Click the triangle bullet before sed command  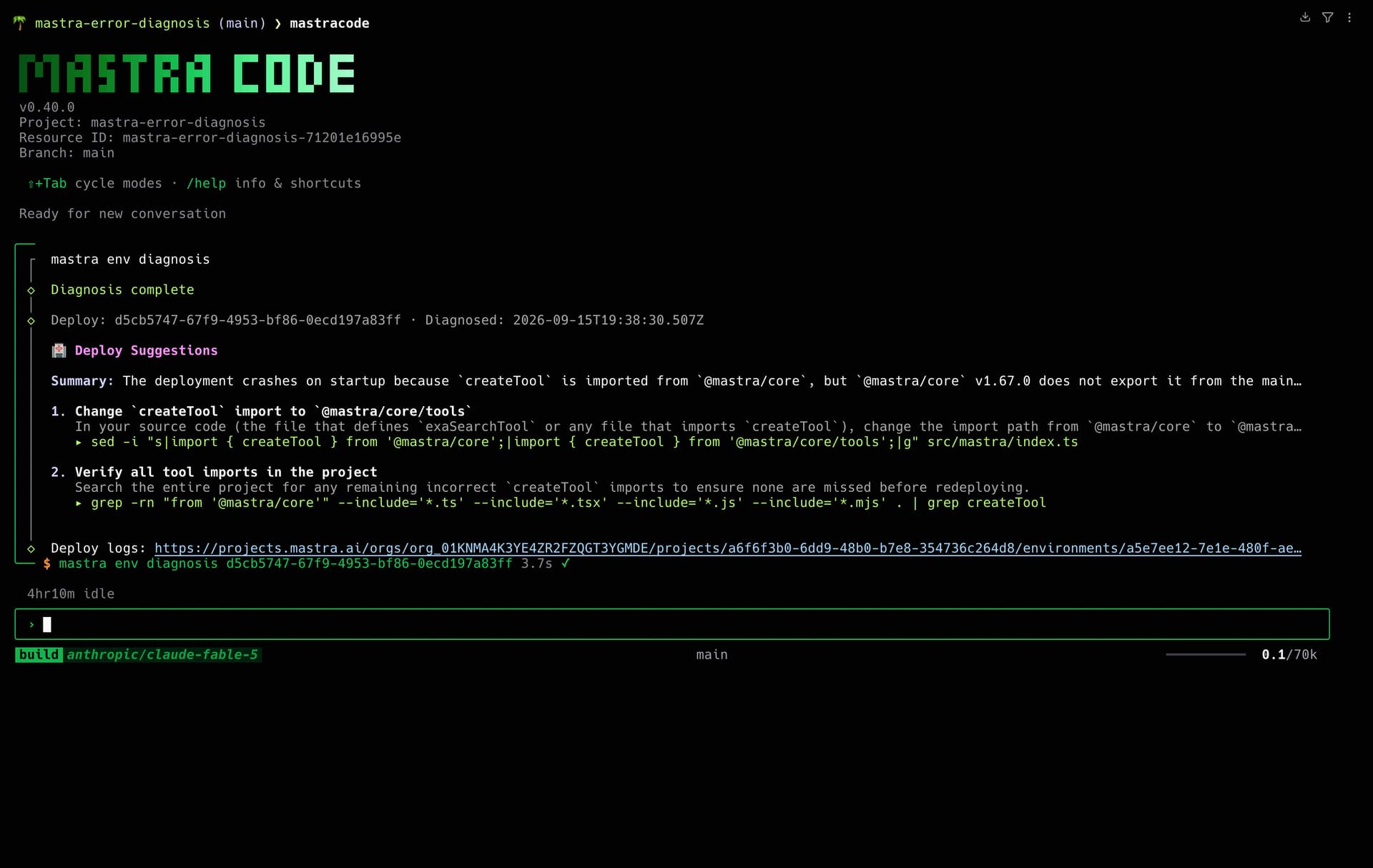(79, 443)
